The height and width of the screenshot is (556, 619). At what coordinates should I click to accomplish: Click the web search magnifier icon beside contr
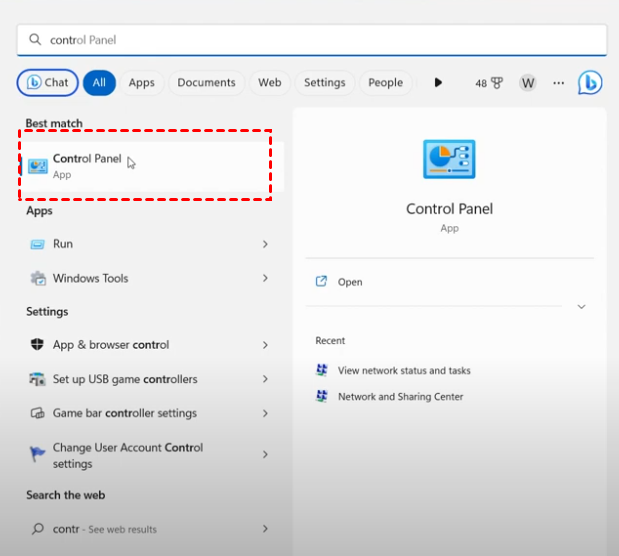[38, 528]
